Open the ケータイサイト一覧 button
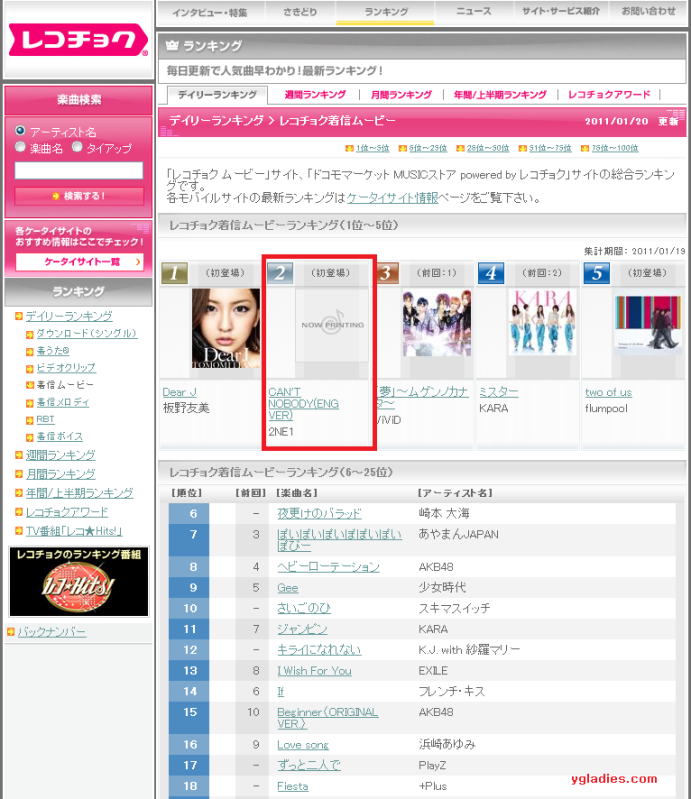The height and width of the screenshot is (799, 691). (x=79, y=262)
